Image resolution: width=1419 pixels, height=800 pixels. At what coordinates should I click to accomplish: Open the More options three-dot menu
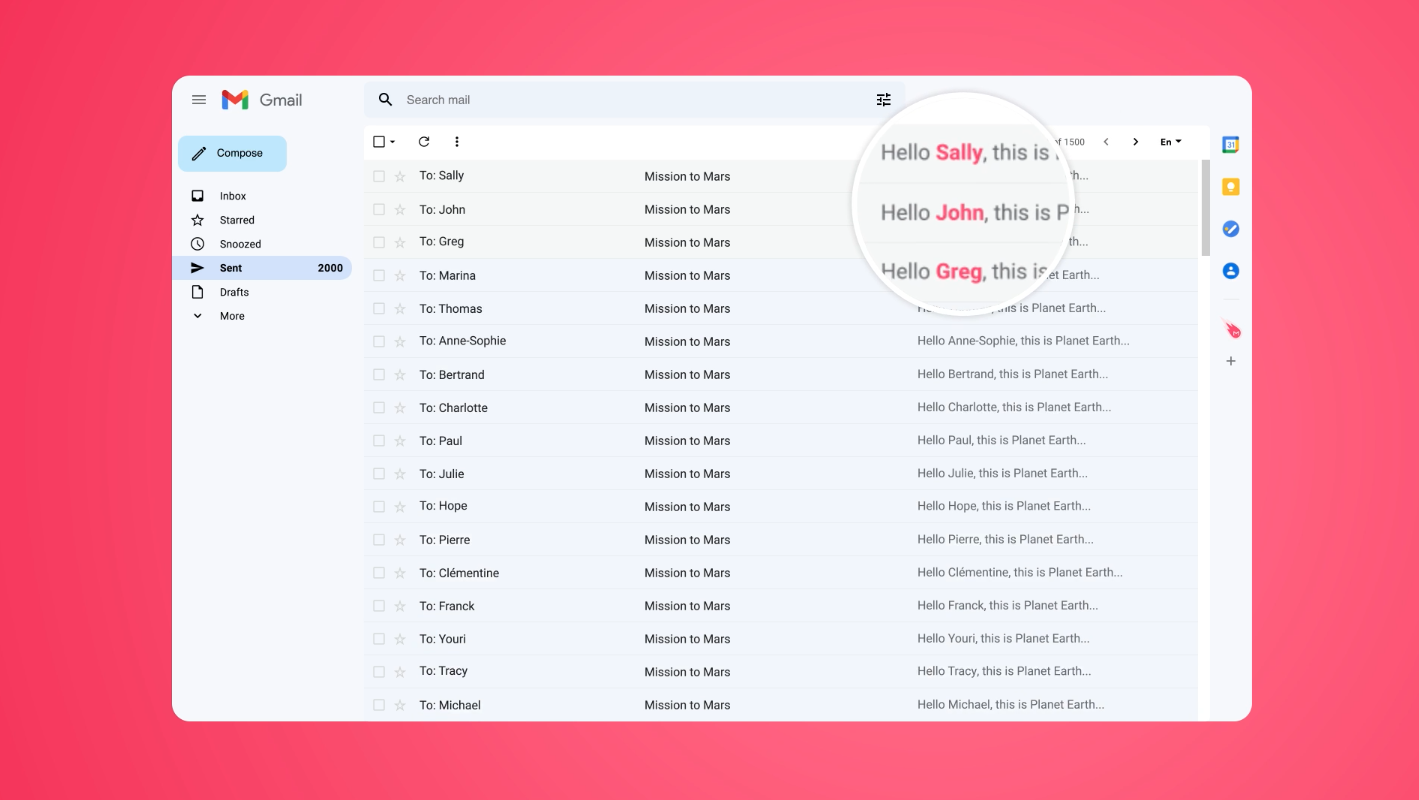pos(457,142)
